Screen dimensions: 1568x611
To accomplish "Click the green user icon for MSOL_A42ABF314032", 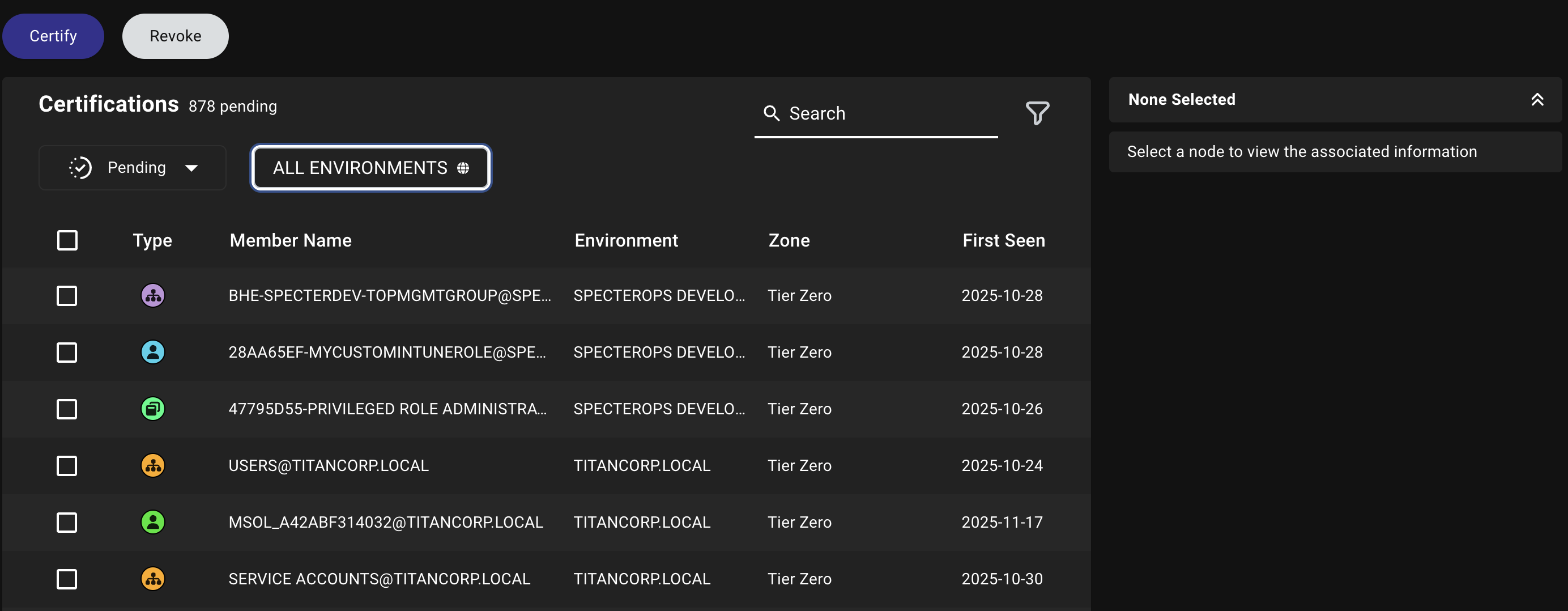I will [x=152, y=522].
